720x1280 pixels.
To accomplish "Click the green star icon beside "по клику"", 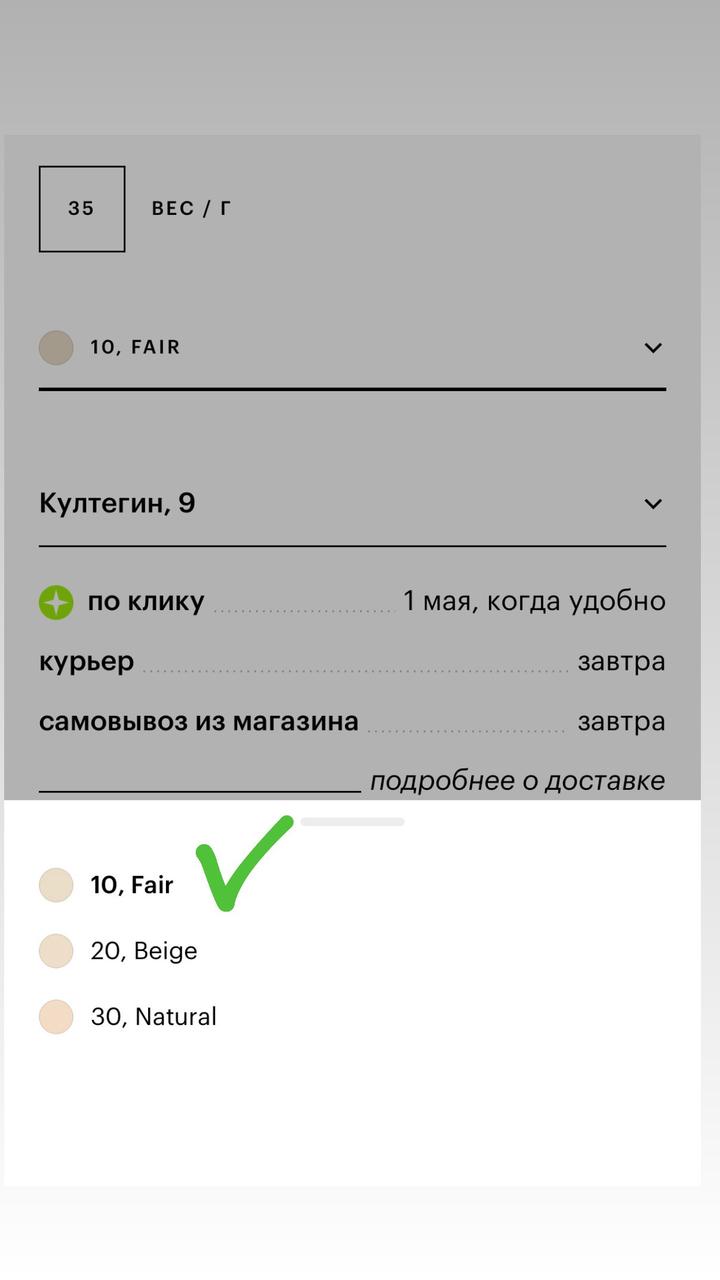I will click(56, 602).
